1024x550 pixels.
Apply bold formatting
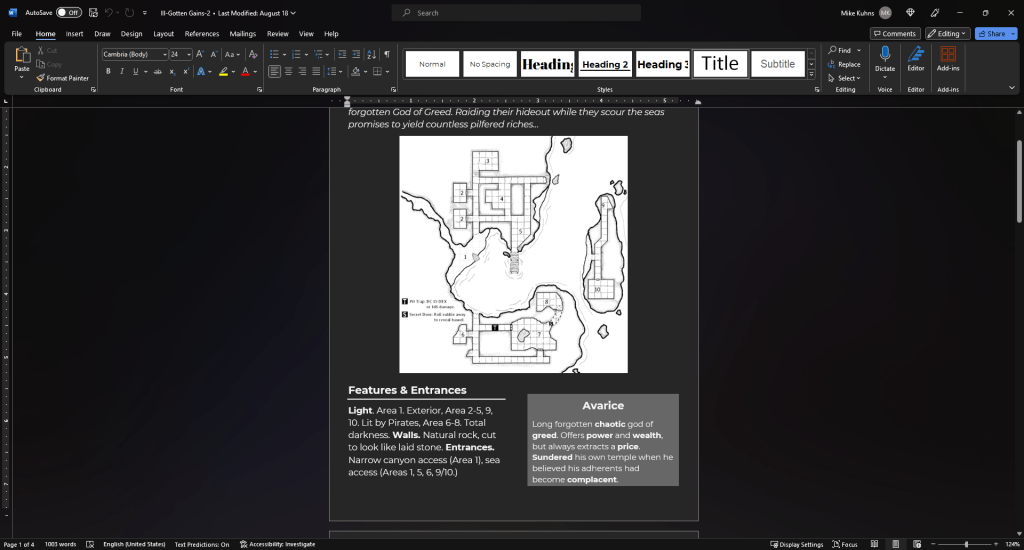coord(108,72)
